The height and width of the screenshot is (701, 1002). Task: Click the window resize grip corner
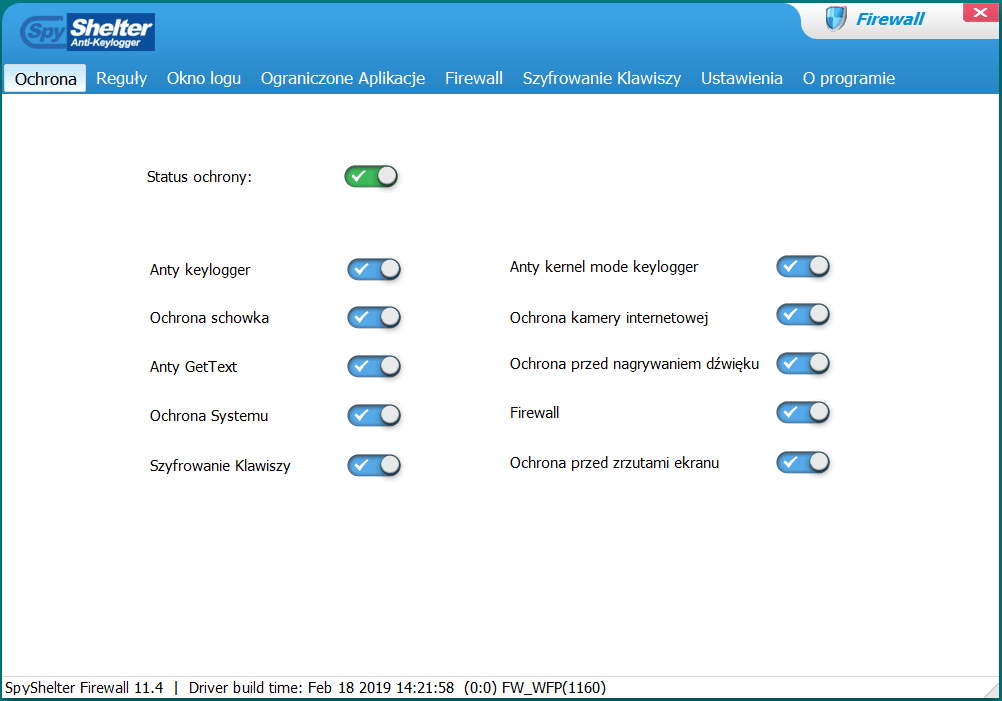[x=991, y=691]
